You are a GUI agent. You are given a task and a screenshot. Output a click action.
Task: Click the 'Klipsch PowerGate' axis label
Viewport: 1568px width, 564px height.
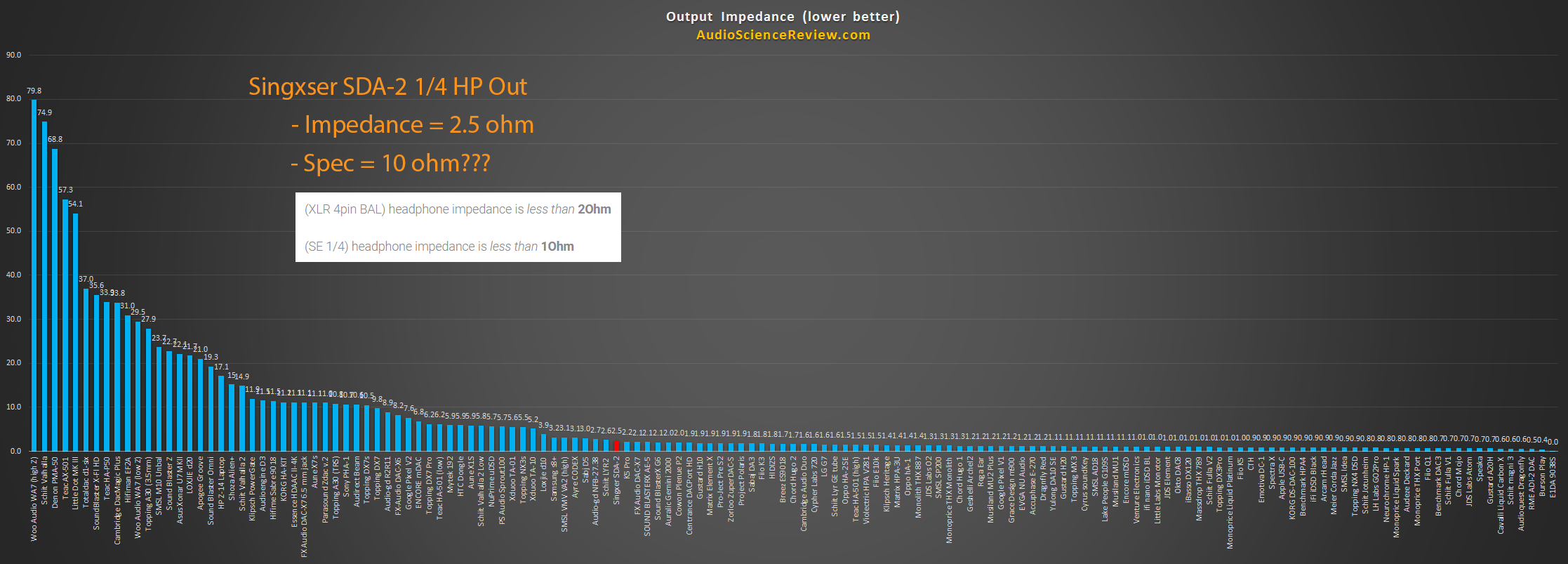252,488
